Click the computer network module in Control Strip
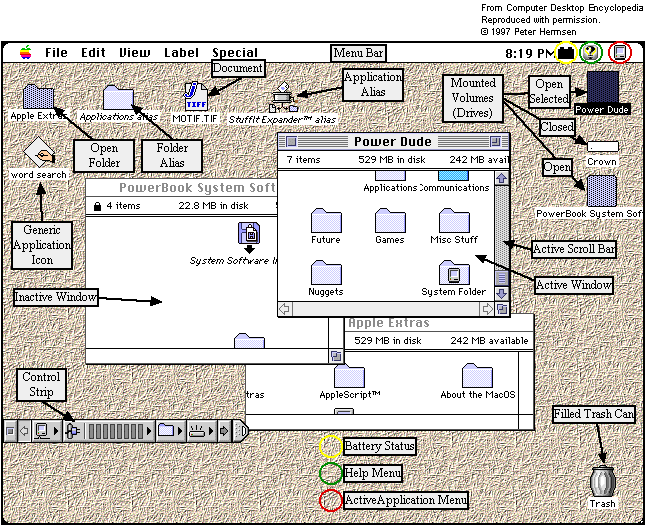Viewport: 647px width, 527px height. coord(42,431)
